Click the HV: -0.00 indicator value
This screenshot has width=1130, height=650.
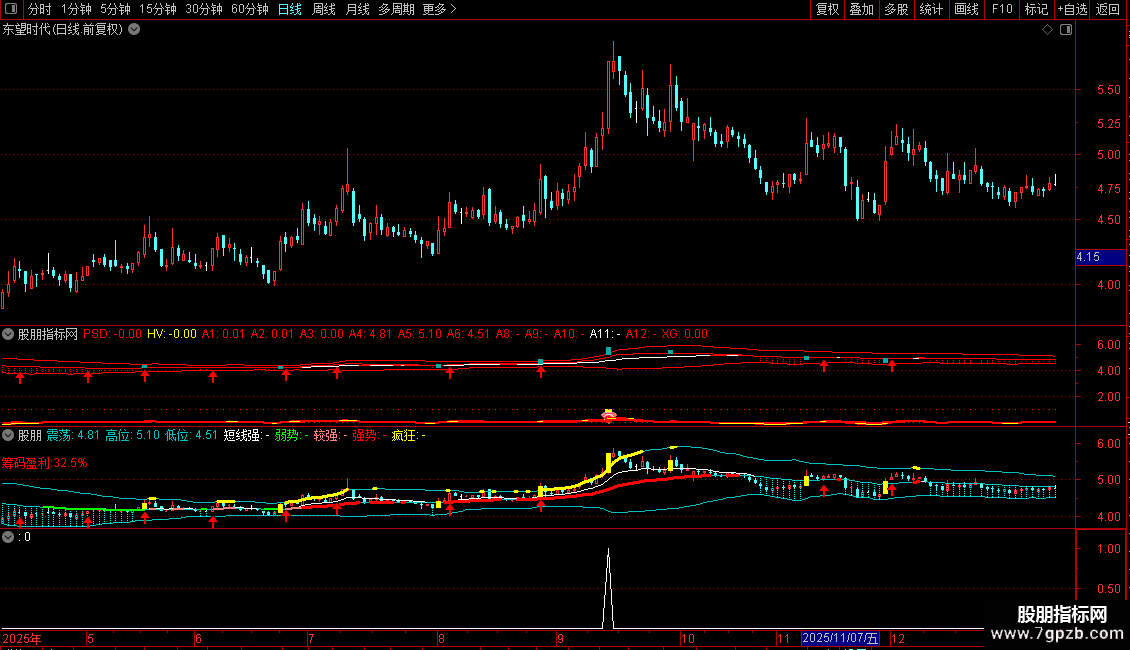pyautogui.click(x=172, y=334)
